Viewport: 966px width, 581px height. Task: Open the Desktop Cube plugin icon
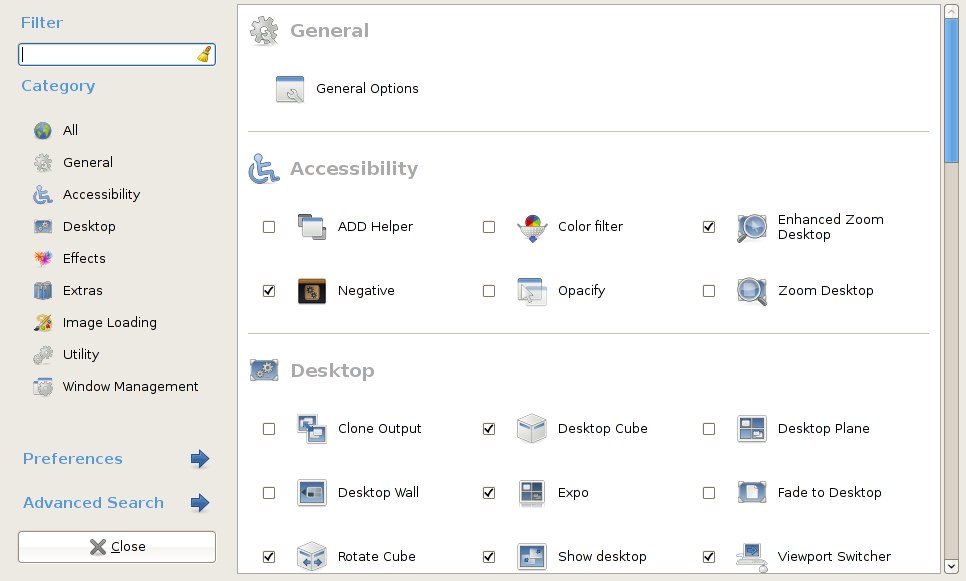pos(532,429)
